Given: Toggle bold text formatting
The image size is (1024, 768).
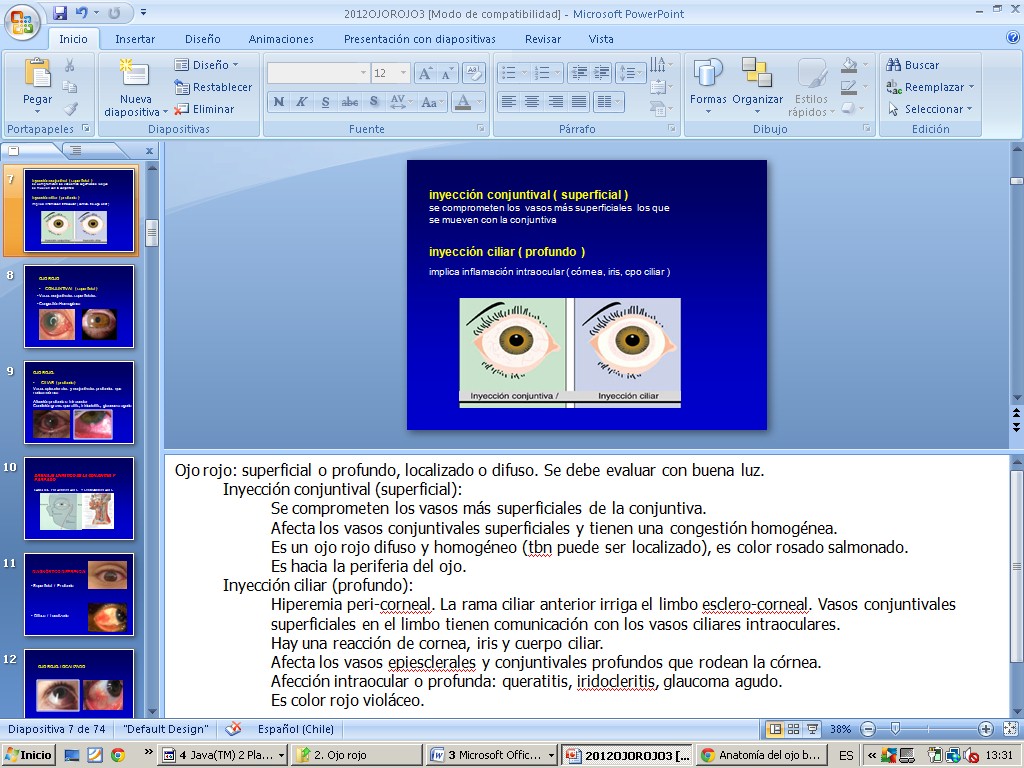Looking at the screenshot, I should [x=278, y=102].
